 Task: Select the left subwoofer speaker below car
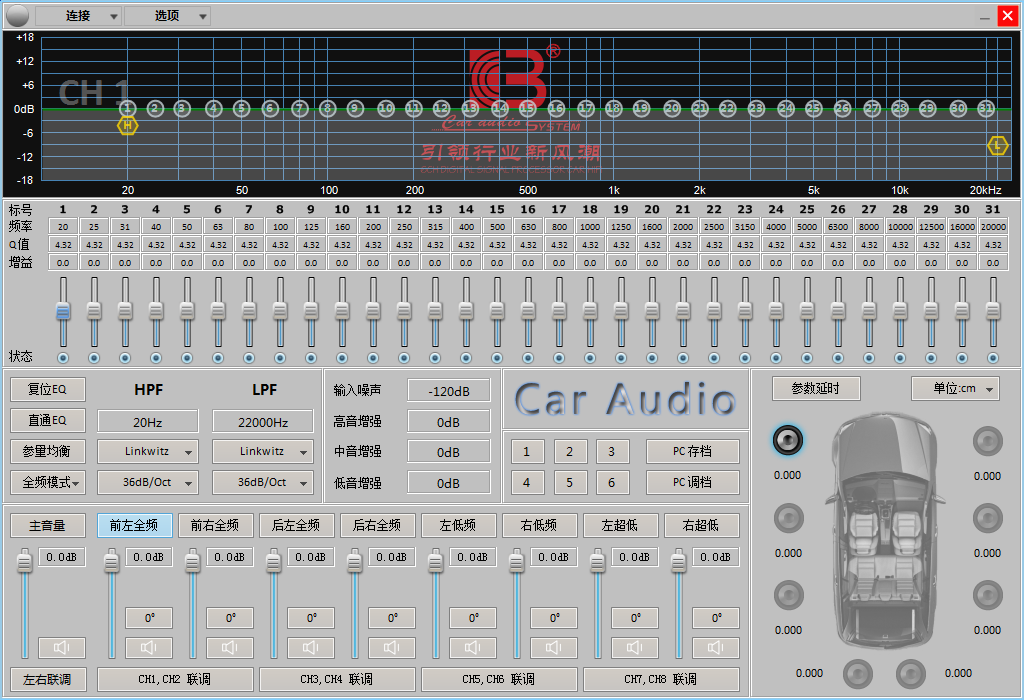click(858, 674)
